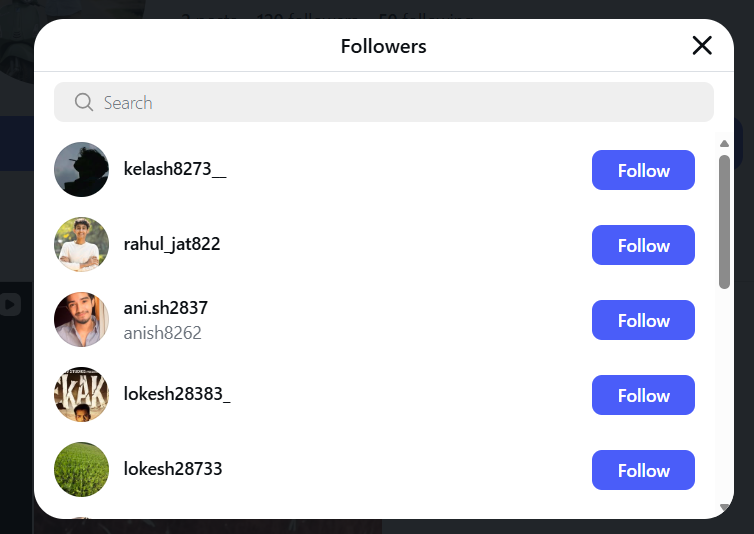
Task: Open lokesh28733 profile picture
Action: [81, 470]
